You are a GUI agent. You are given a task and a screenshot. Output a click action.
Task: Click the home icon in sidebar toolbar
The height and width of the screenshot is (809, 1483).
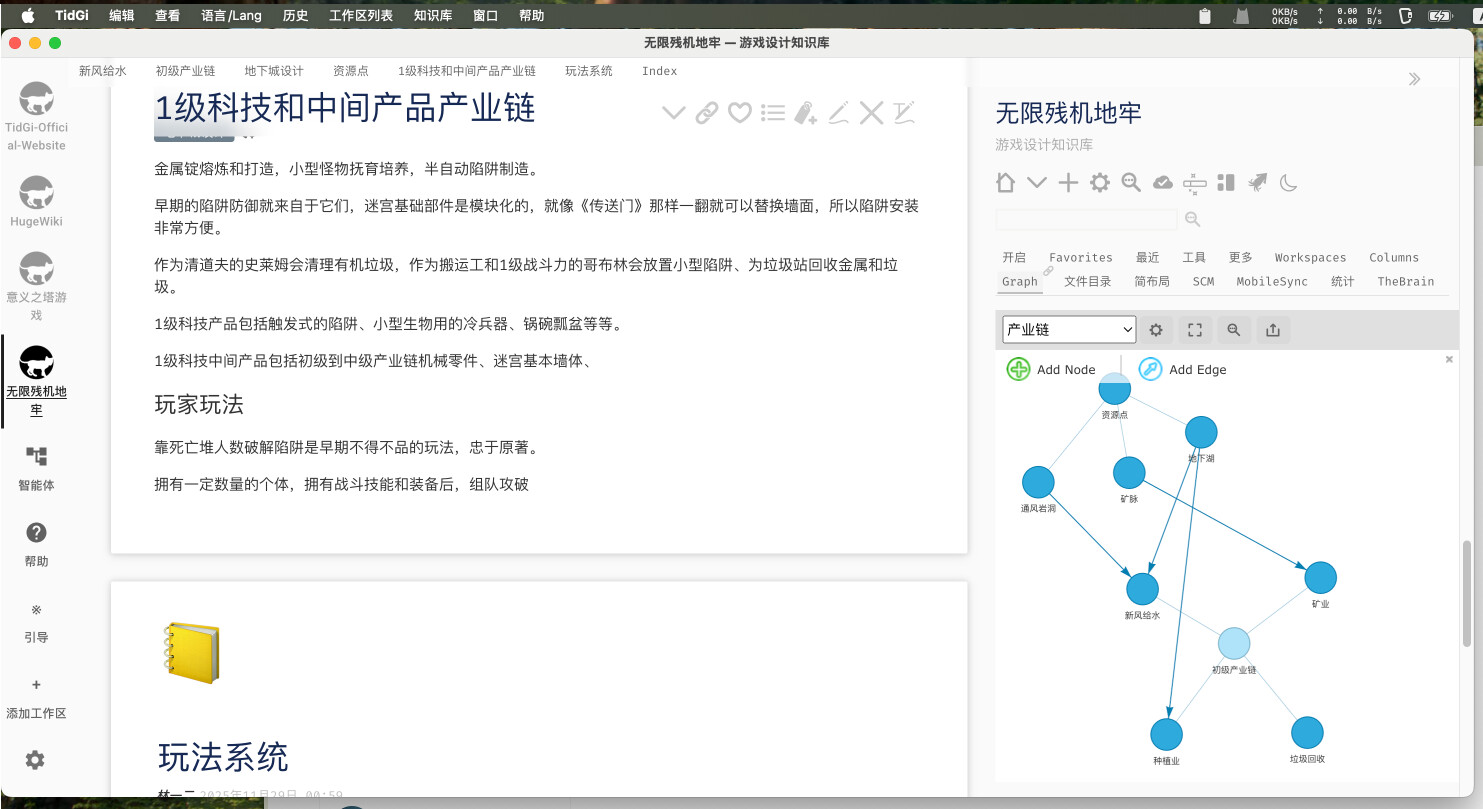click(1006, 182)
